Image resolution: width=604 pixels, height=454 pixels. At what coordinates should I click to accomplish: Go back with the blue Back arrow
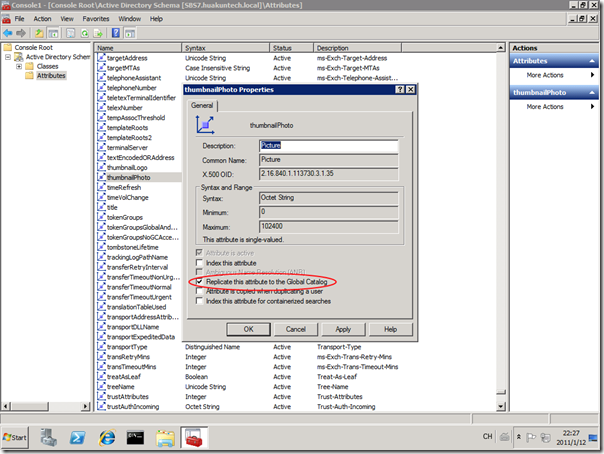tap(7, 33)
